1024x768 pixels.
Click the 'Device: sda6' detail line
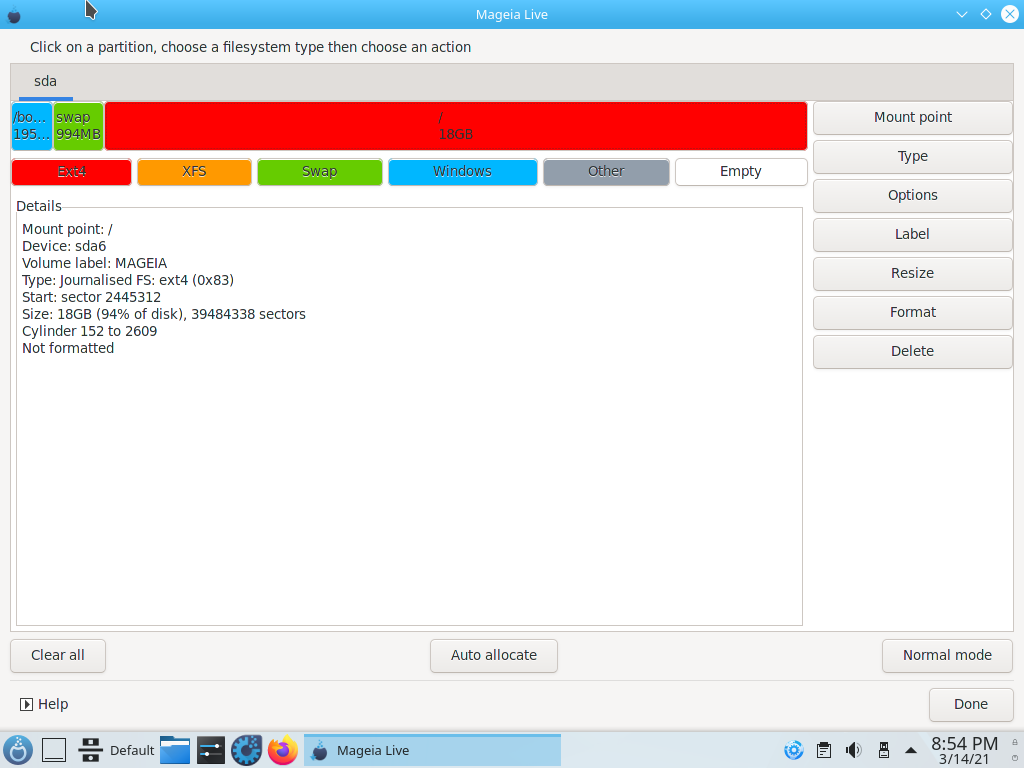pos(64,246)
